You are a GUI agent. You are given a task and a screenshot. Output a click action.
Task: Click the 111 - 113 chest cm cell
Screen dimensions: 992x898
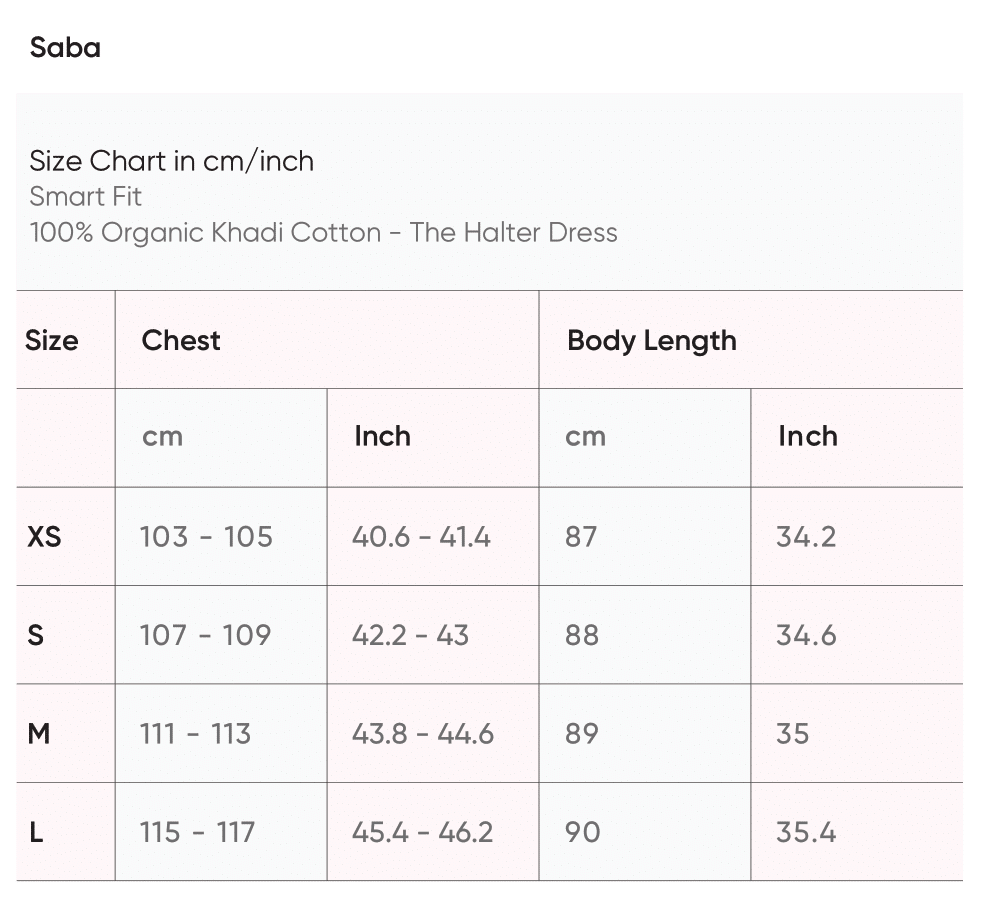click(x=195, y=734)
